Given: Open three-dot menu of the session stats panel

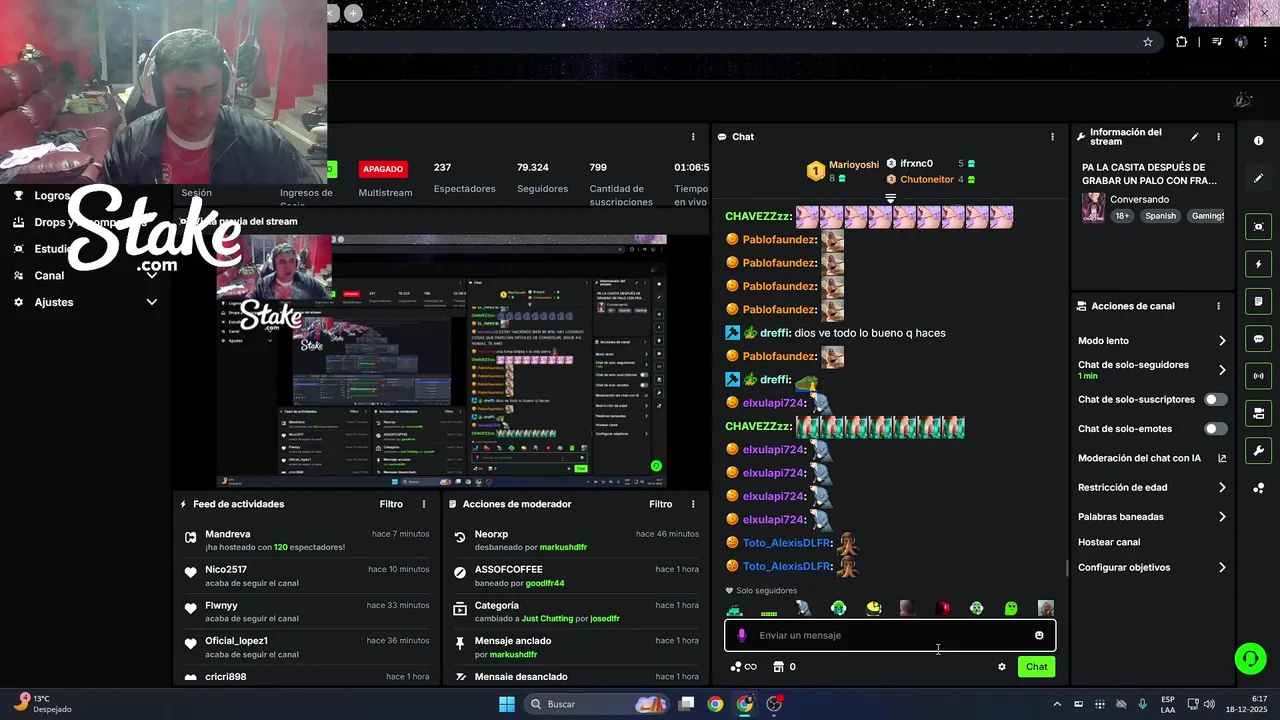Looking at the screenshot, I should [693, 137].
